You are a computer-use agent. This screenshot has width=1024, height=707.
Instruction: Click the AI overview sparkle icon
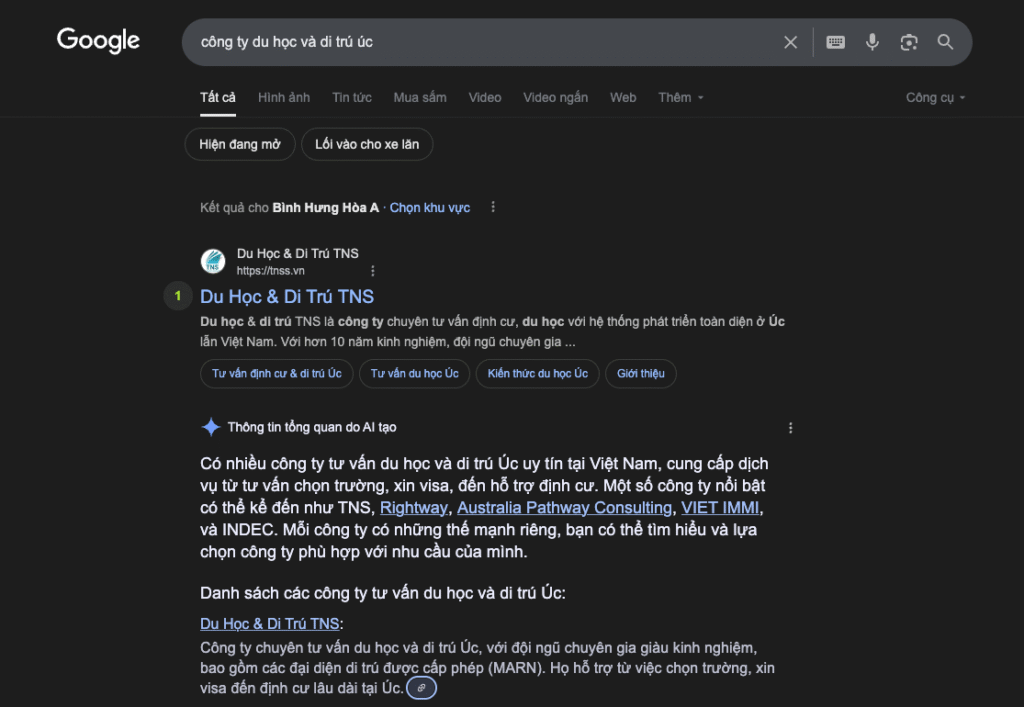pyautogui.click(x=211, y=427)
